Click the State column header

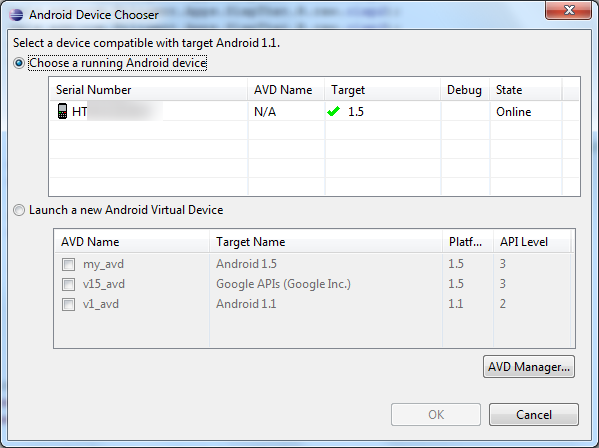pyautogui.click(x=526, y=90)
